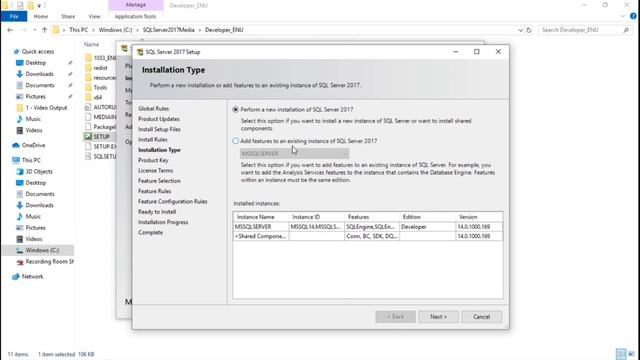Click the Next button in setup
The width and height of the screenshot is (640, 360).
click(438, 317)
